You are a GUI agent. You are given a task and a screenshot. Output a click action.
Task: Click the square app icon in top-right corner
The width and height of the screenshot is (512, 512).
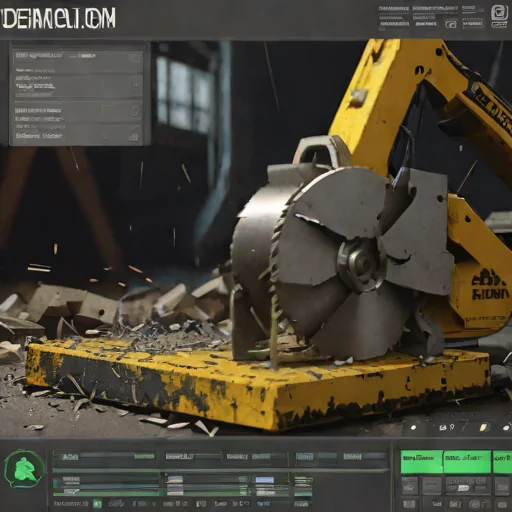[x=499, y=12]
